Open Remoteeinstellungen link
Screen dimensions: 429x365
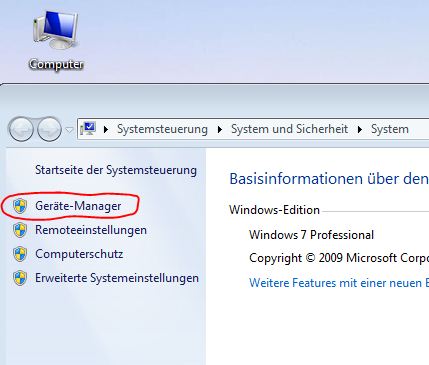(x=91, y=230)
